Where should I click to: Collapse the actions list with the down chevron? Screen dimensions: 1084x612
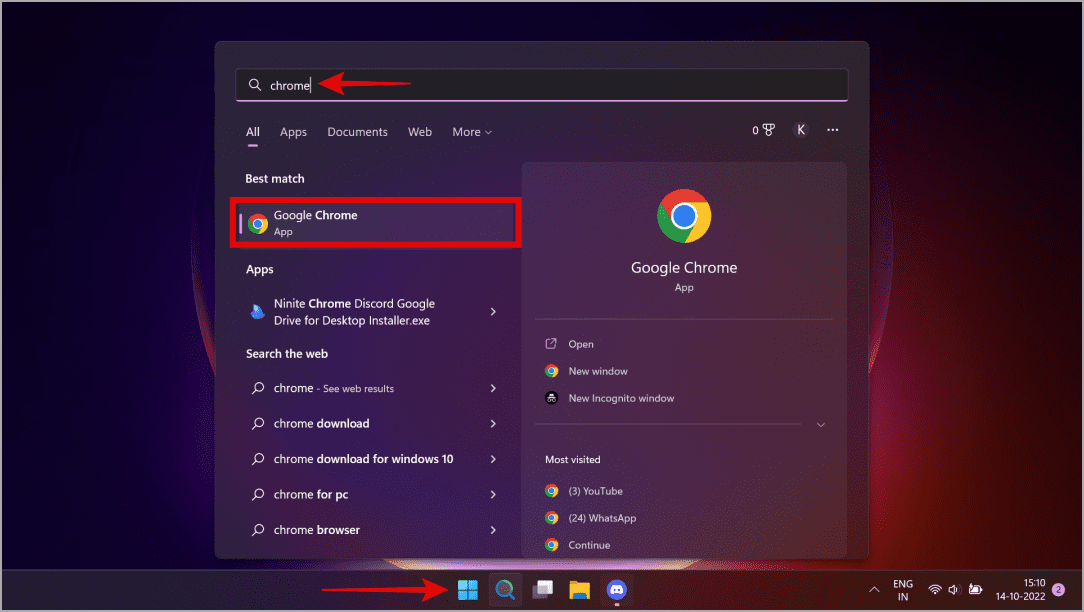[821, 424]
